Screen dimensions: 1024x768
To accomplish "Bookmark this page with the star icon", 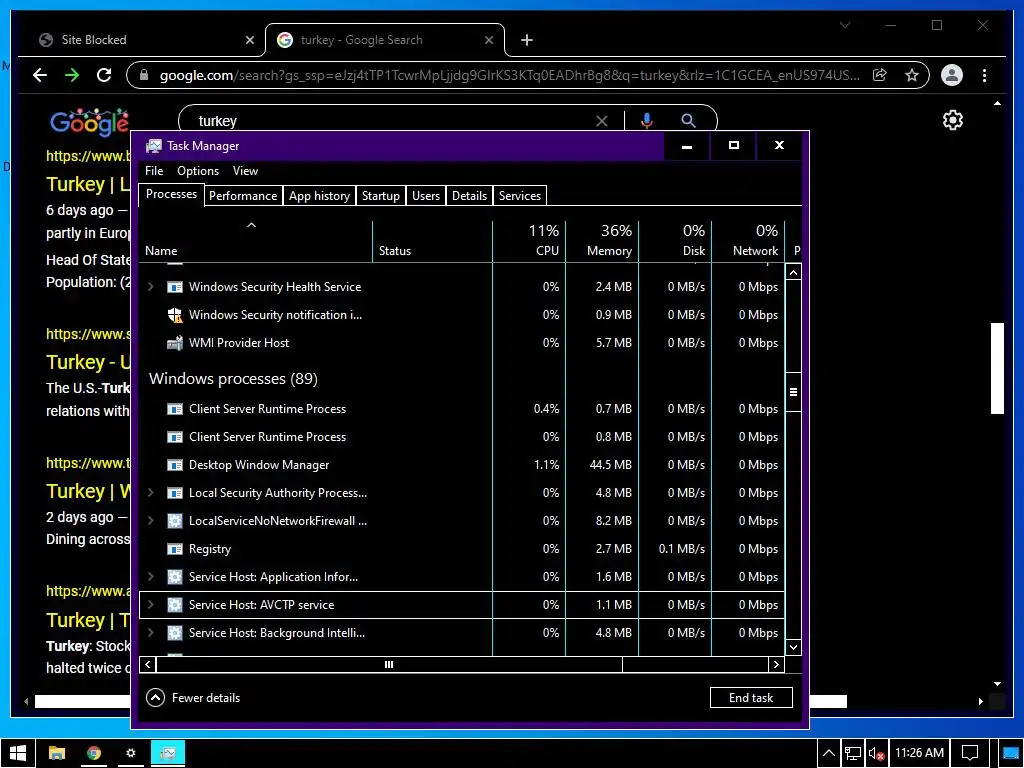I will pos(912,75).
